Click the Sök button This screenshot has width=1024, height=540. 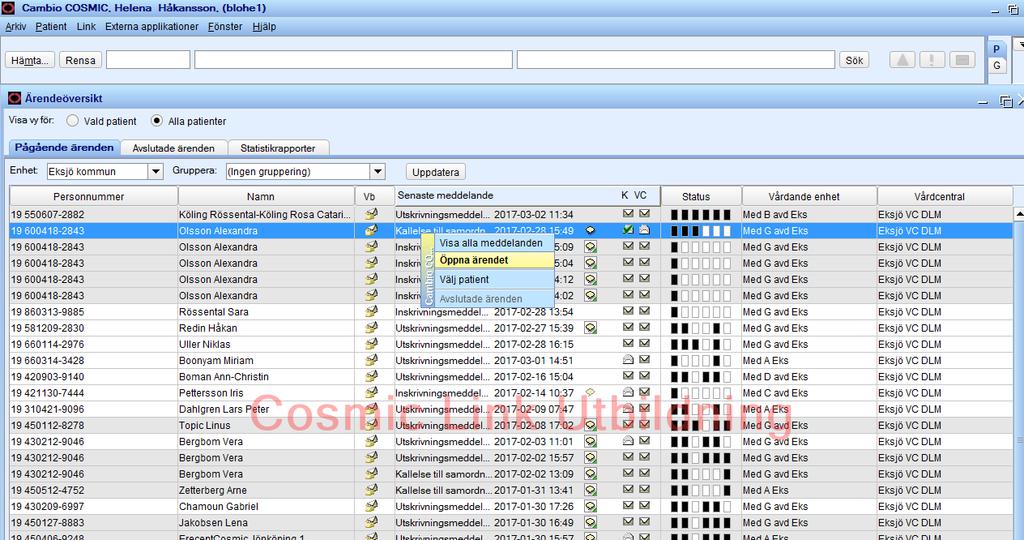(x=854, y=60)
